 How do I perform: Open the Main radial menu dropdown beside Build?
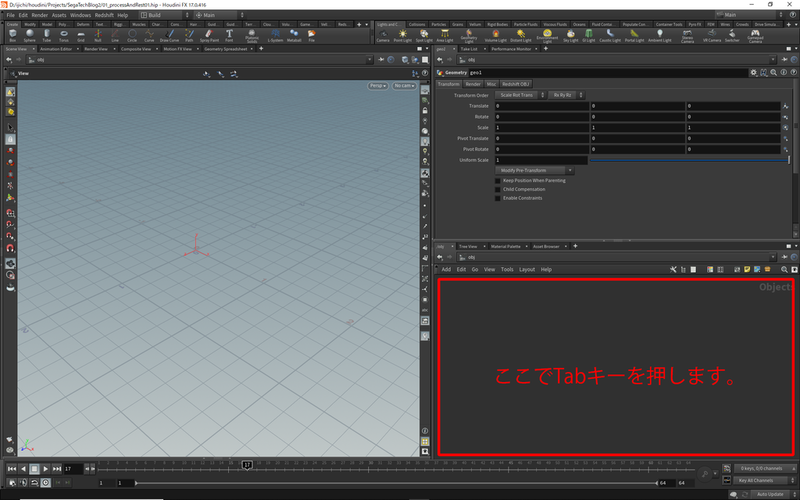tap(219, 15)
